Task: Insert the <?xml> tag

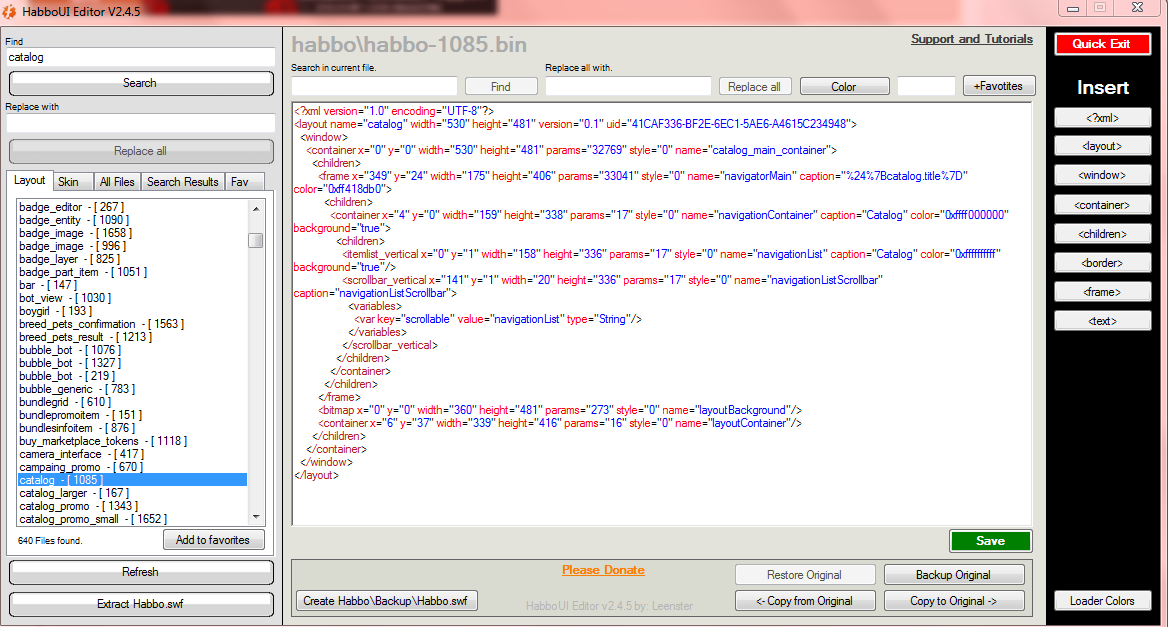Action: point(1102,118)
